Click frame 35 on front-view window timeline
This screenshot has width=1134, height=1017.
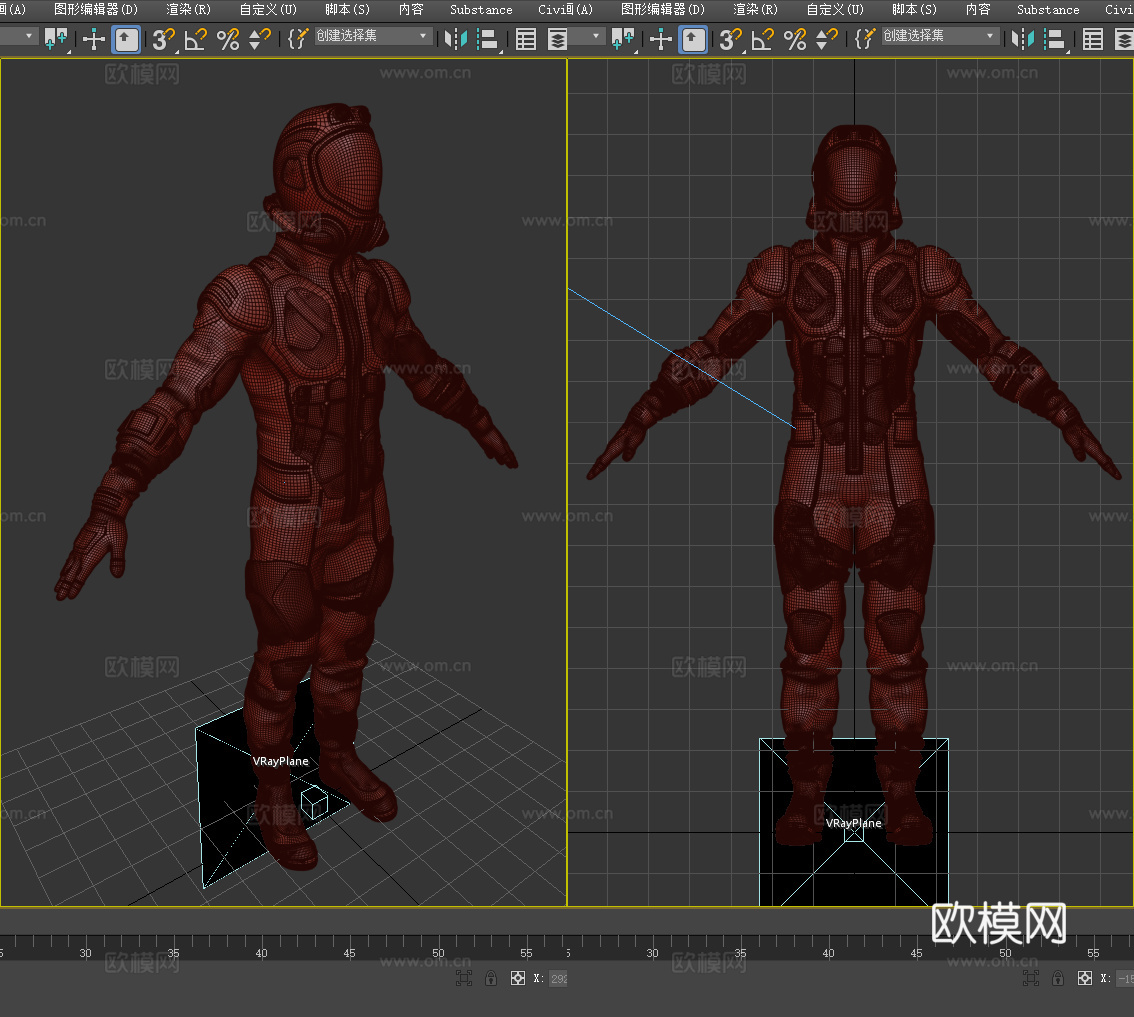(740, 953)
